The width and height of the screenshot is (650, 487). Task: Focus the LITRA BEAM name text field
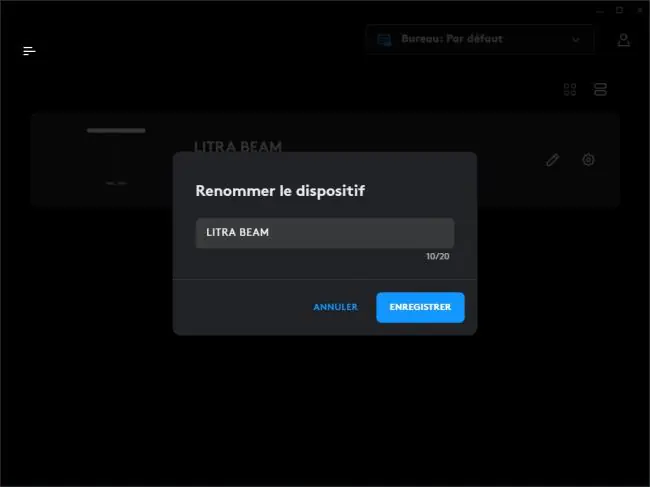pos(325,233)
